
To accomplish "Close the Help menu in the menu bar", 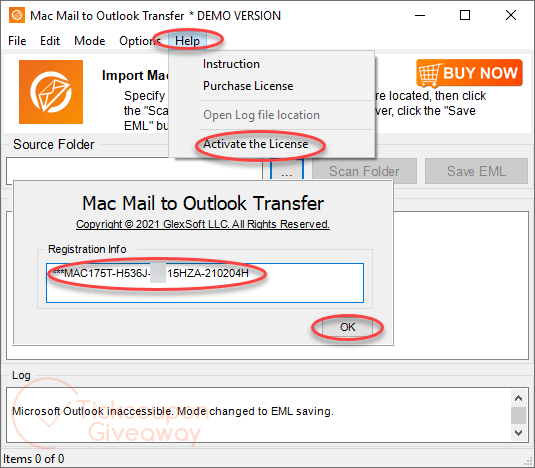I will (187, 41).
